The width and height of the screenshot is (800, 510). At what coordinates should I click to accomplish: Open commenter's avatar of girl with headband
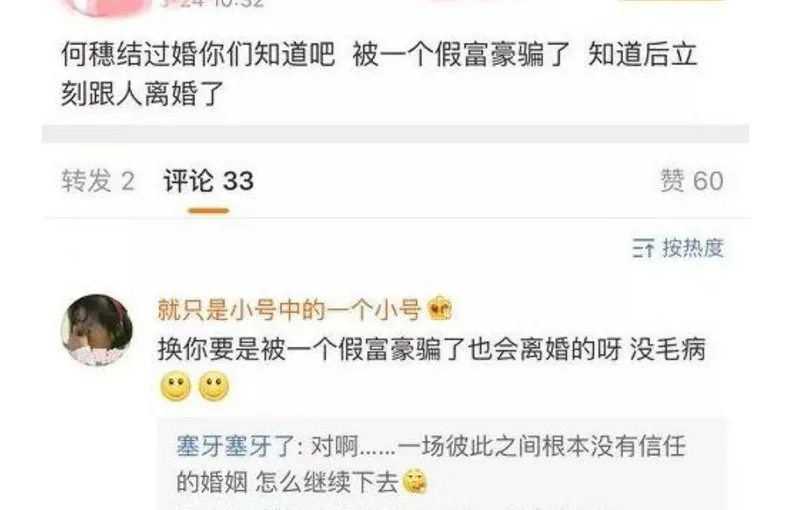97,330
